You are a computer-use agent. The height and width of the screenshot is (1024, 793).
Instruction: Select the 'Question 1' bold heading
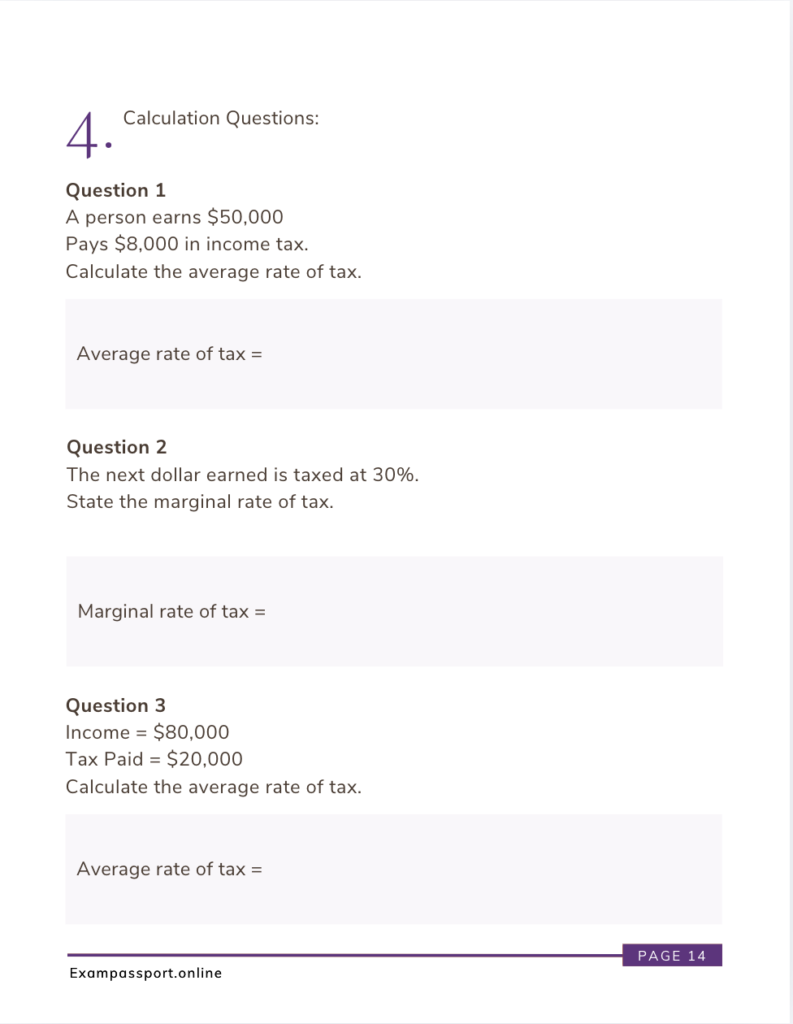coord(116,190)
